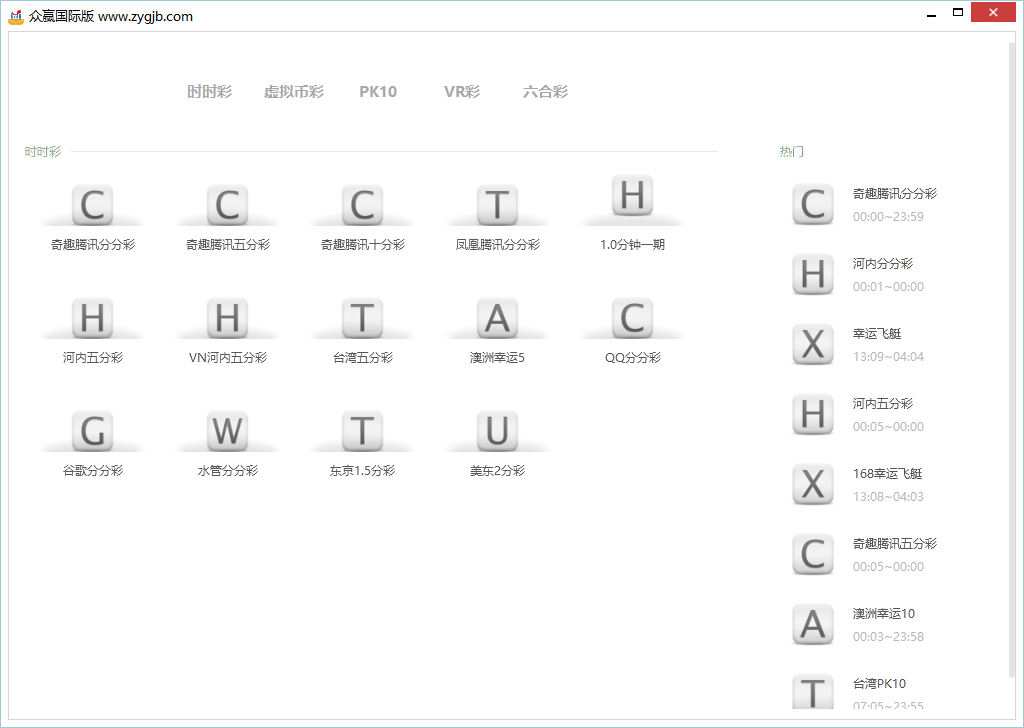Open the 奇趣腾讯五分彩 C icon in the main grid

point(227,205)
